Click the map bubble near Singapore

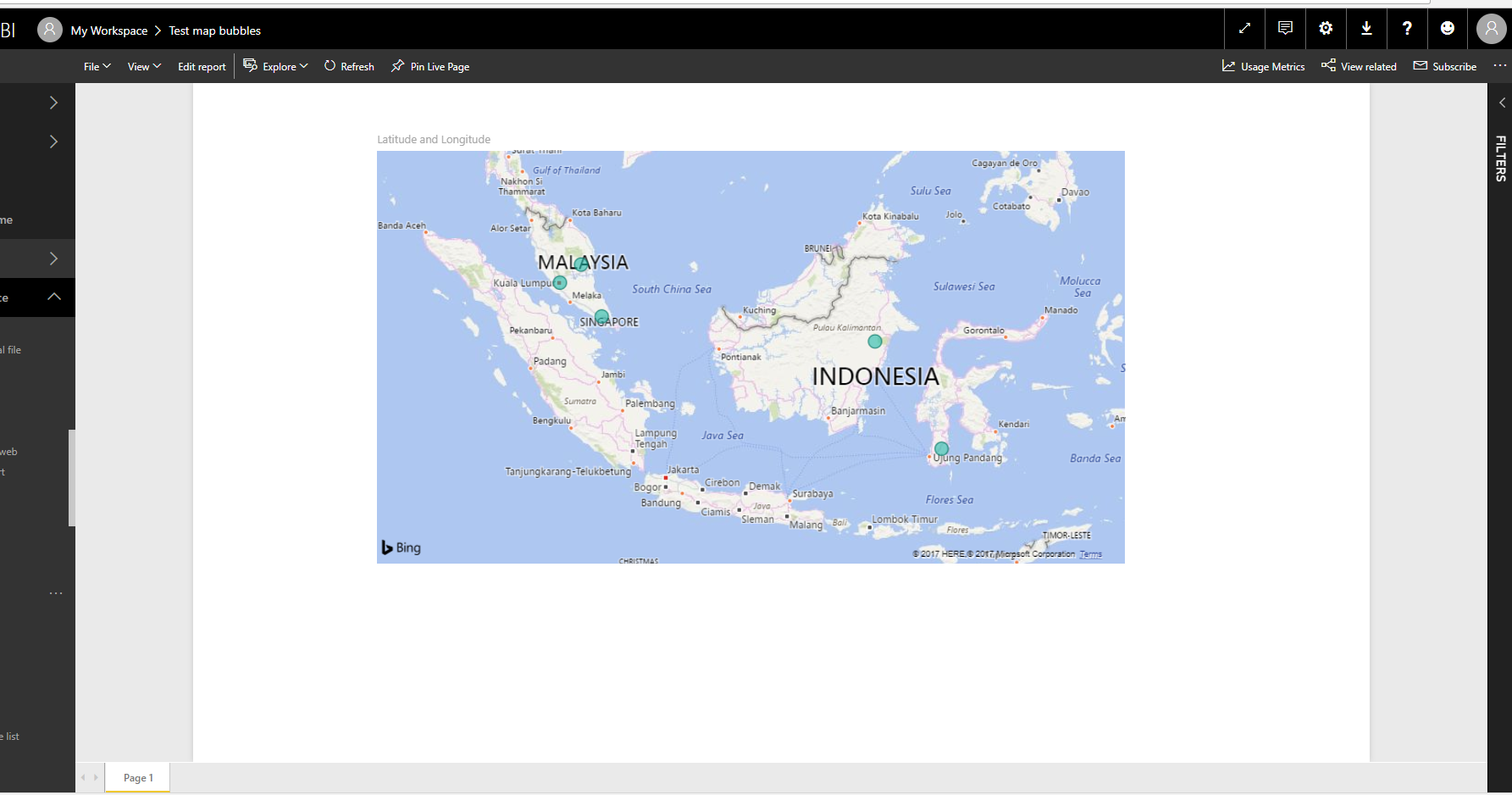pos(601,317)
